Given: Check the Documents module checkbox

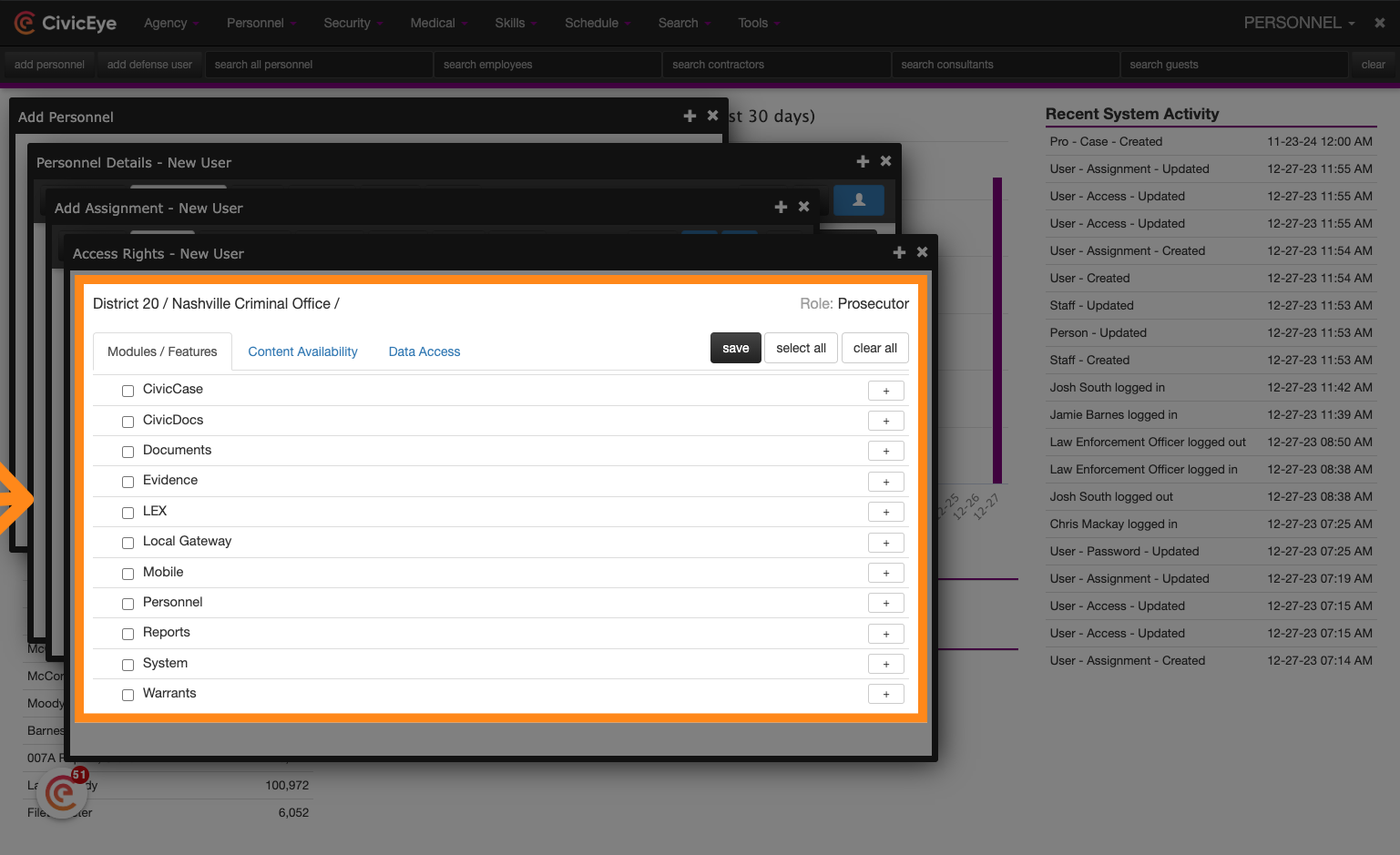Looking at the screenshot, I should point(128,452).
